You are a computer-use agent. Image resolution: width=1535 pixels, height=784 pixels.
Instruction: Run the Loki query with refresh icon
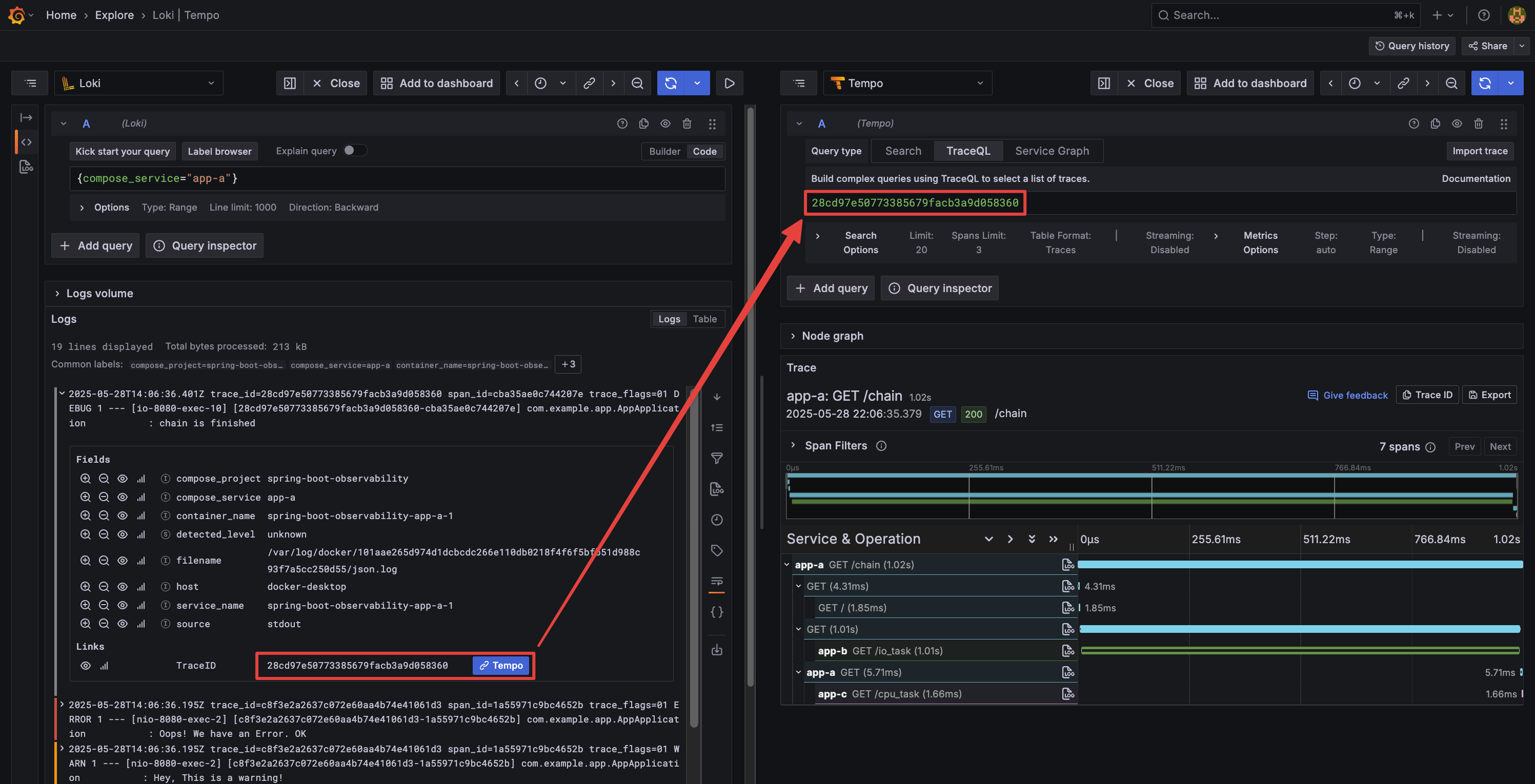coord(671,84)
